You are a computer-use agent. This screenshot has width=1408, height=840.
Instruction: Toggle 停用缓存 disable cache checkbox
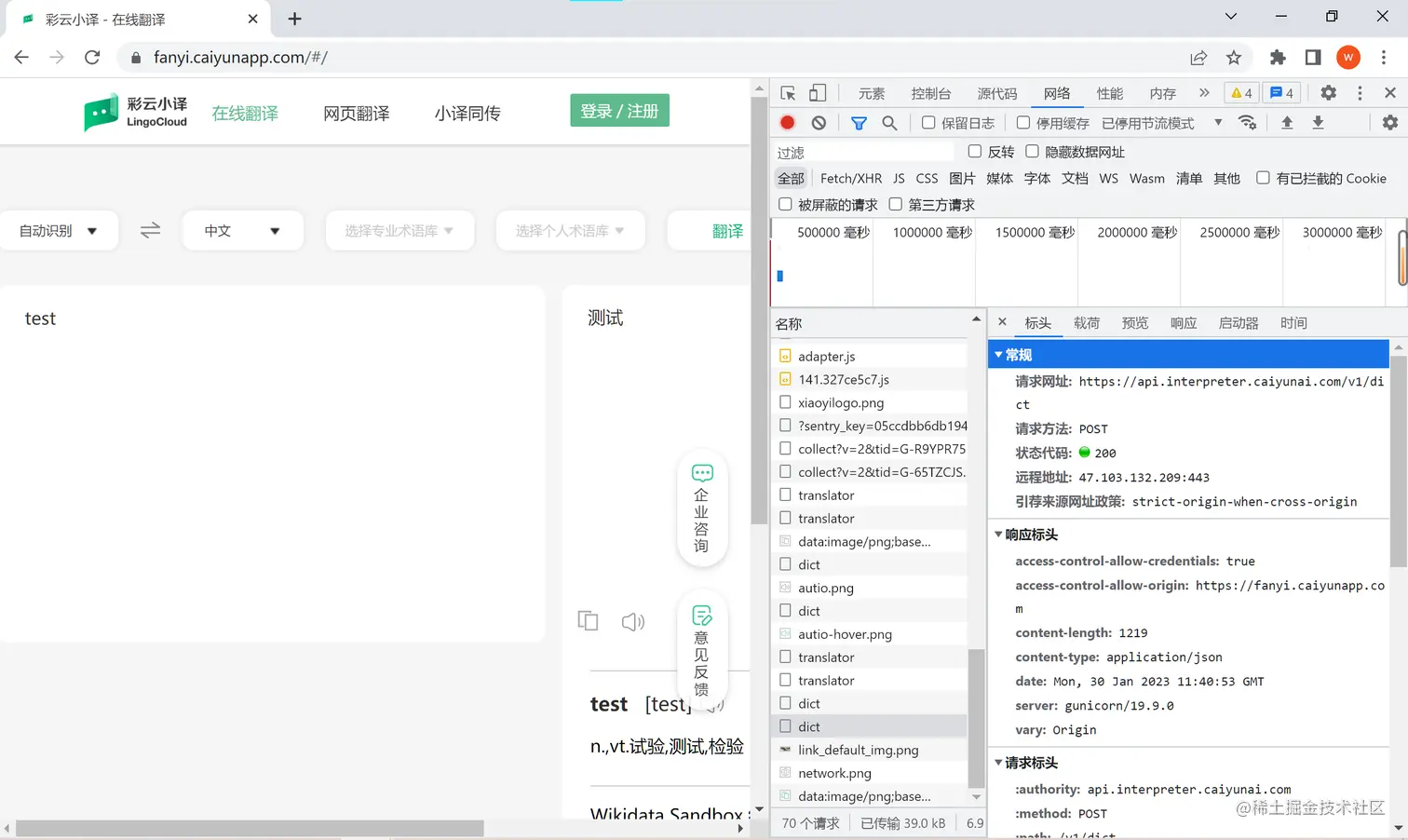(x=1023, y=123)
